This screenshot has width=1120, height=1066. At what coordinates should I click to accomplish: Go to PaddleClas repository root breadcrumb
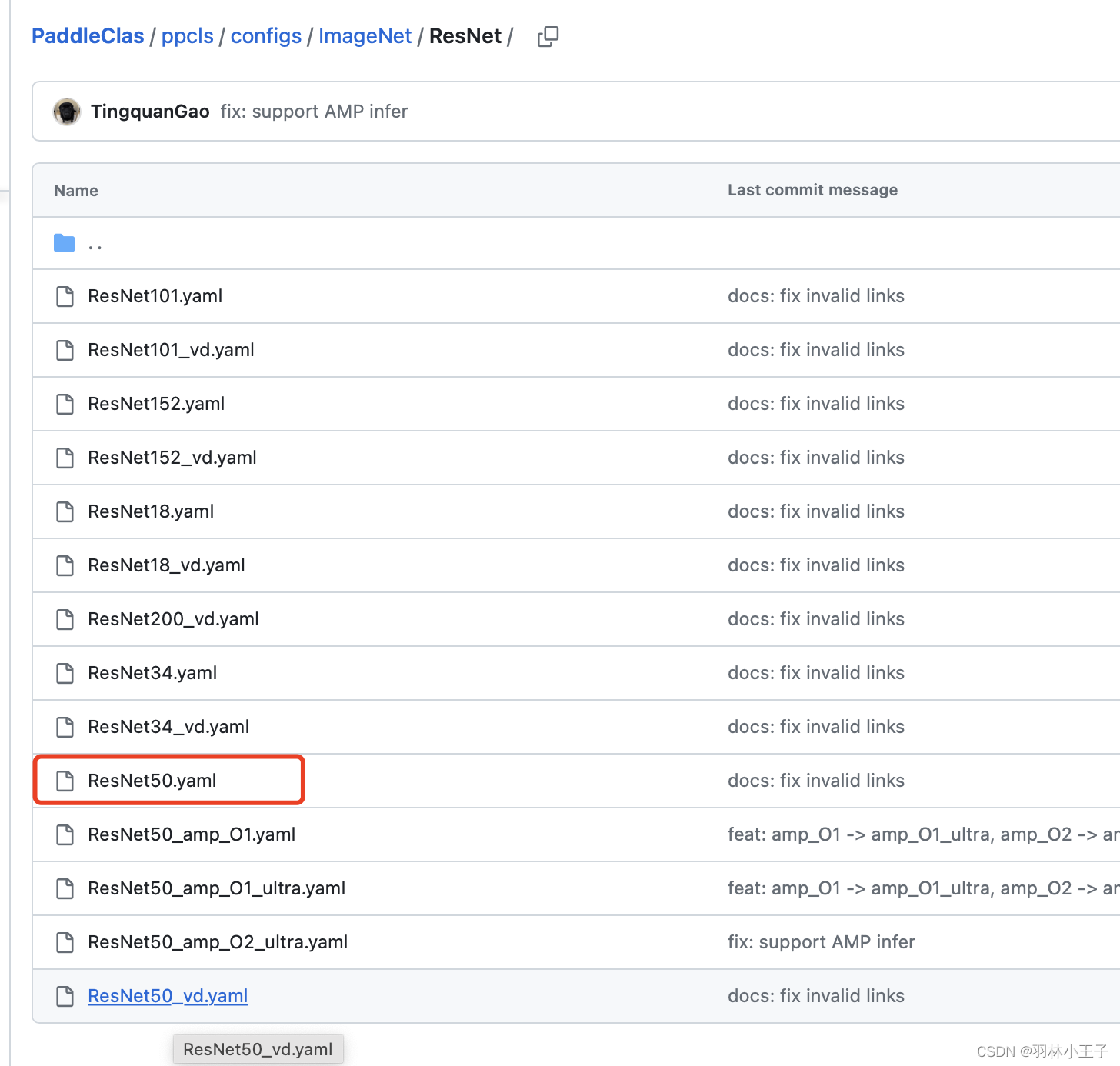(88, 36)
